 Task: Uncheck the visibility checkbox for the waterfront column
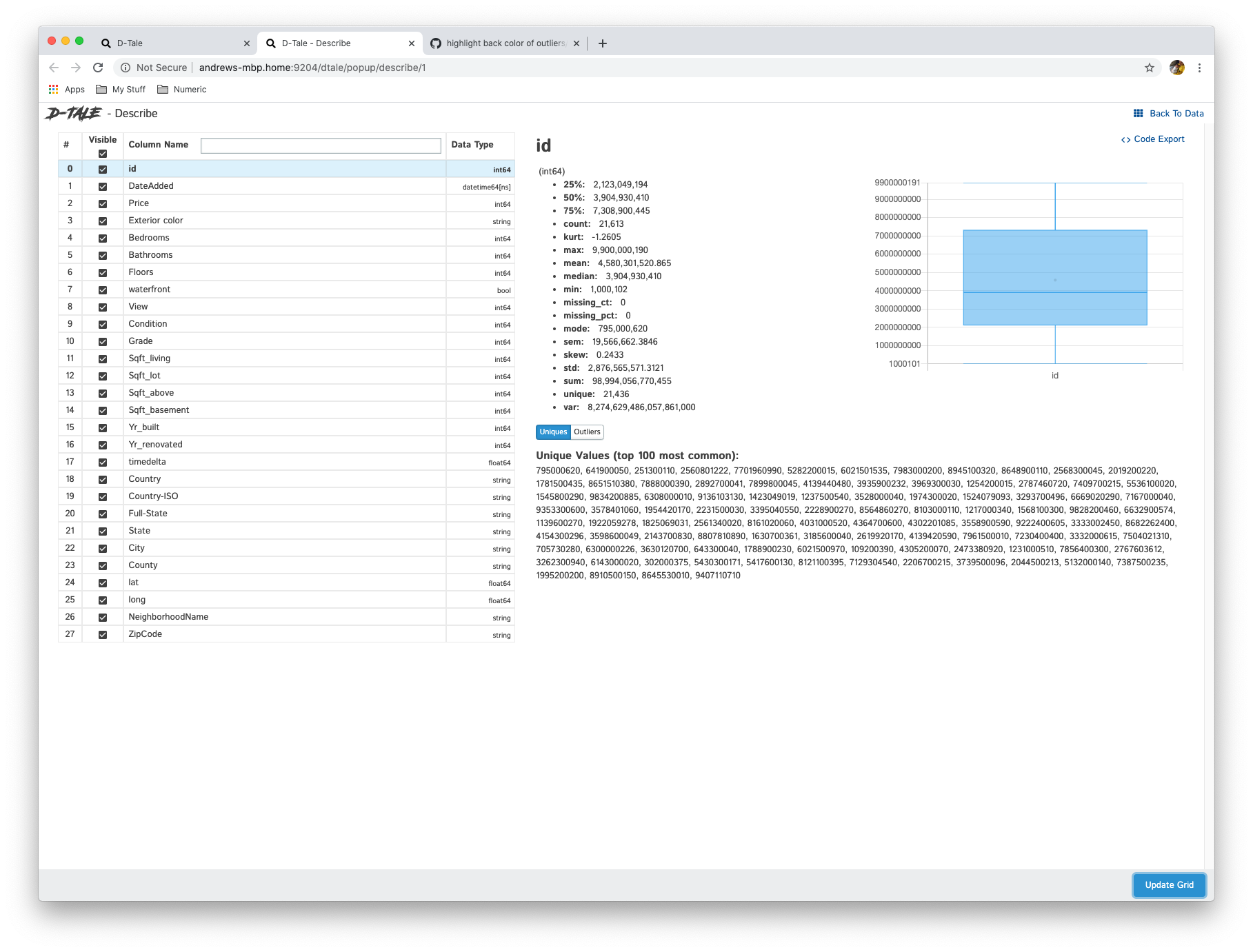(x=103, y=290)
